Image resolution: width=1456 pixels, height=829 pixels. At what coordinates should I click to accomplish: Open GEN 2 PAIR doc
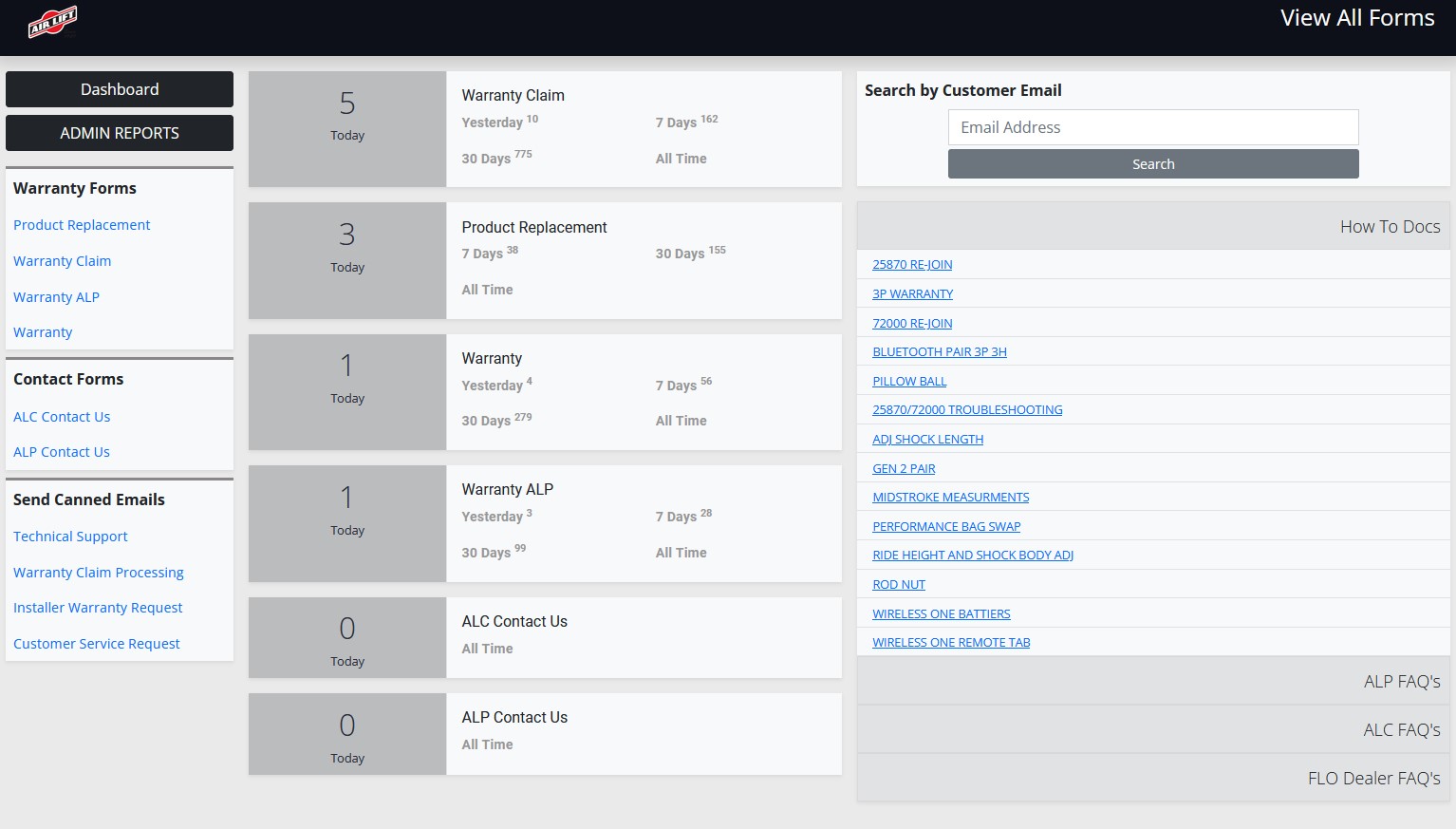click(x=904, y=469)
